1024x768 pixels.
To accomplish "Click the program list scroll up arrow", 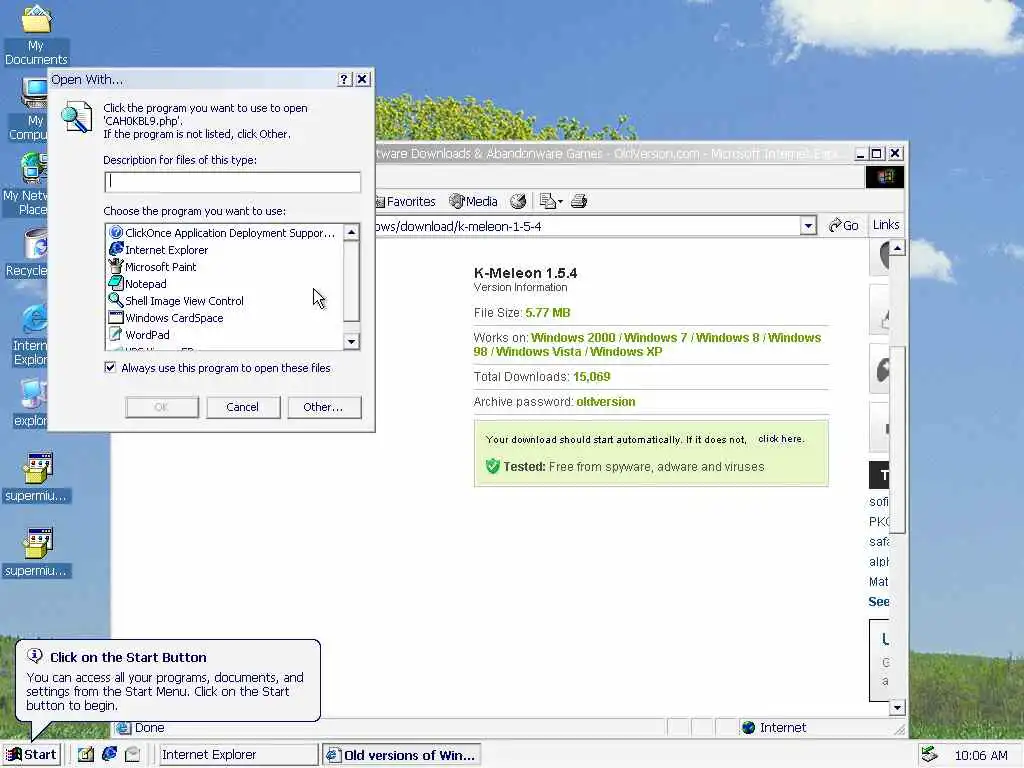I will pyautogui.click(x=351, y=232).
